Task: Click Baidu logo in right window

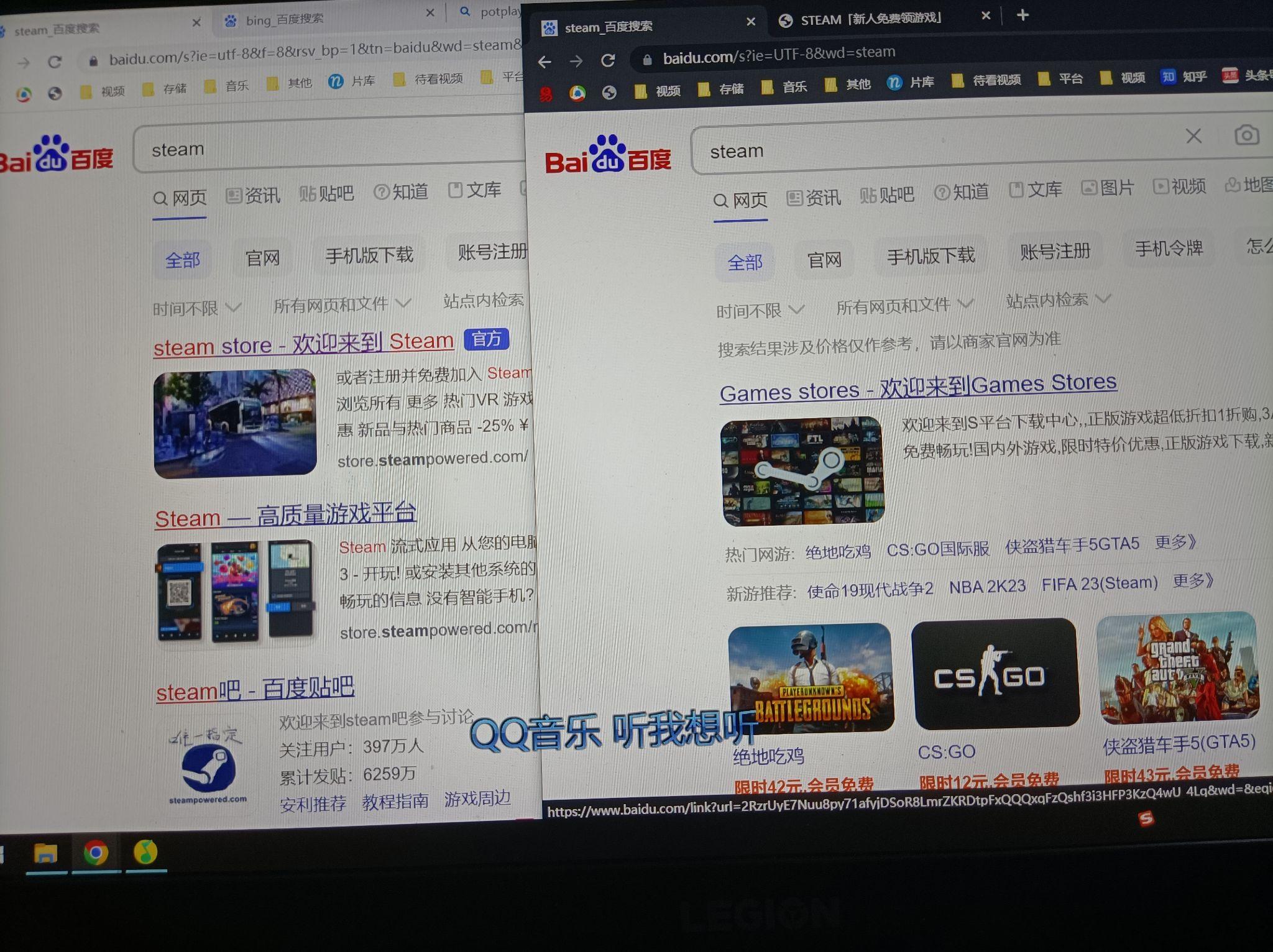Action: pos(608,155)
